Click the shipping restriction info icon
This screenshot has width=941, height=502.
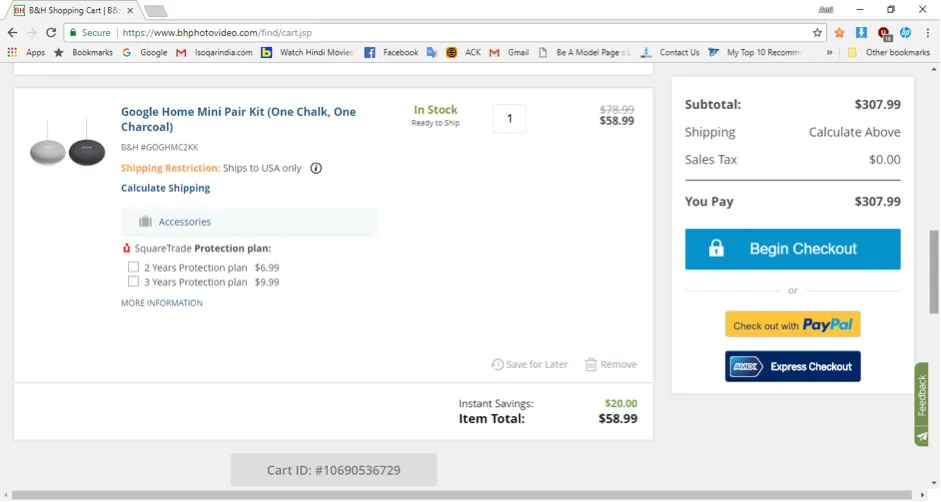pyautogui.click(x=316, y=168)
